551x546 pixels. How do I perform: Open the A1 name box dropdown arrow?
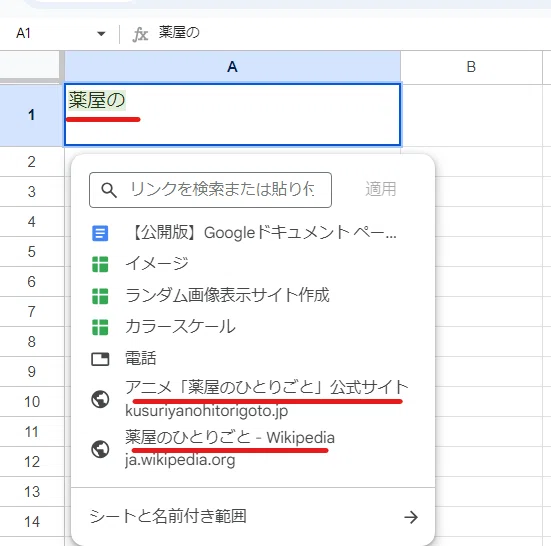(101, 34)
